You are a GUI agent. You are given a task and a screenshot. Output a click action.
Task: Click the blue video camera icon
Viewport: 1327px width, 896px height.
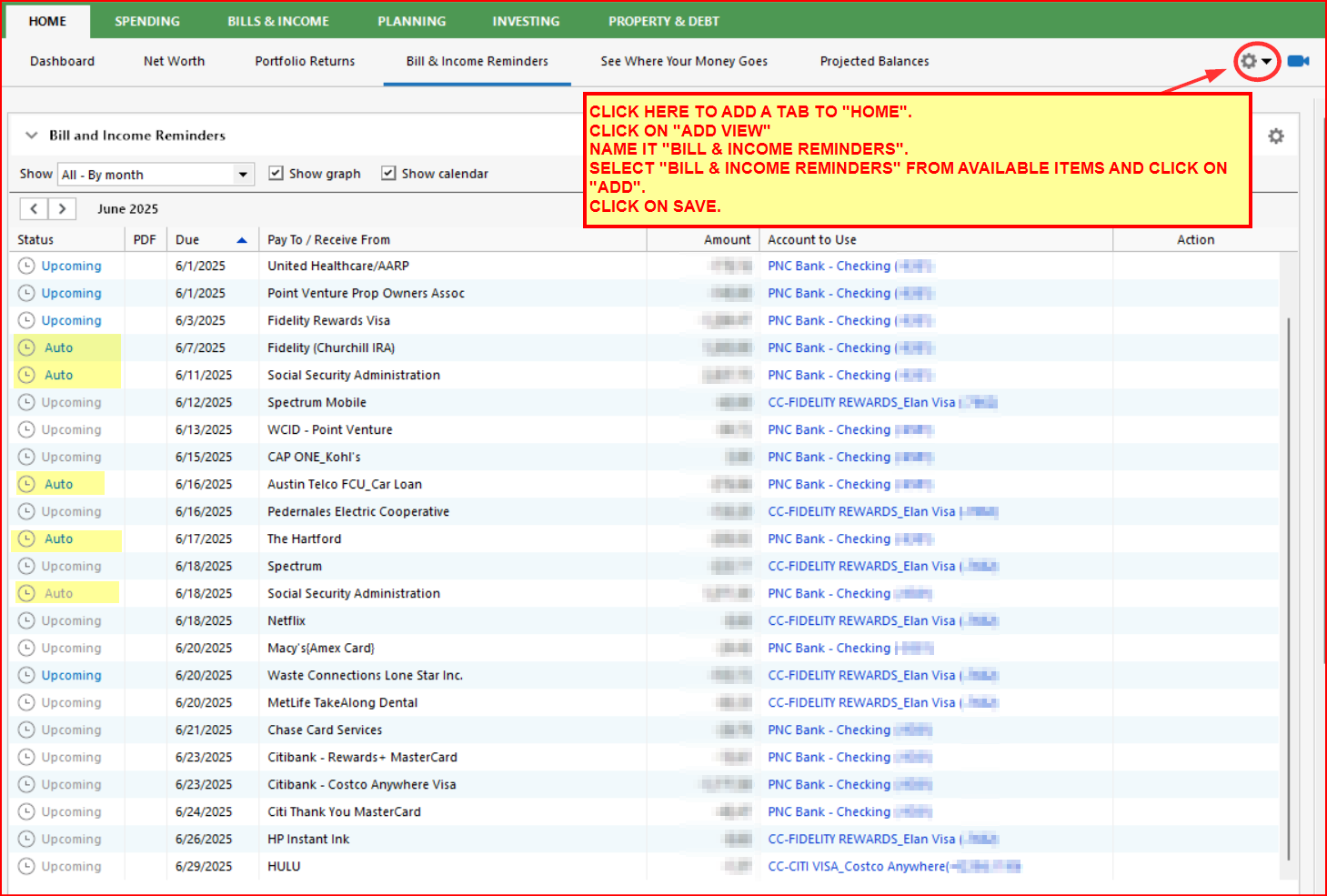coord(1299,61)
